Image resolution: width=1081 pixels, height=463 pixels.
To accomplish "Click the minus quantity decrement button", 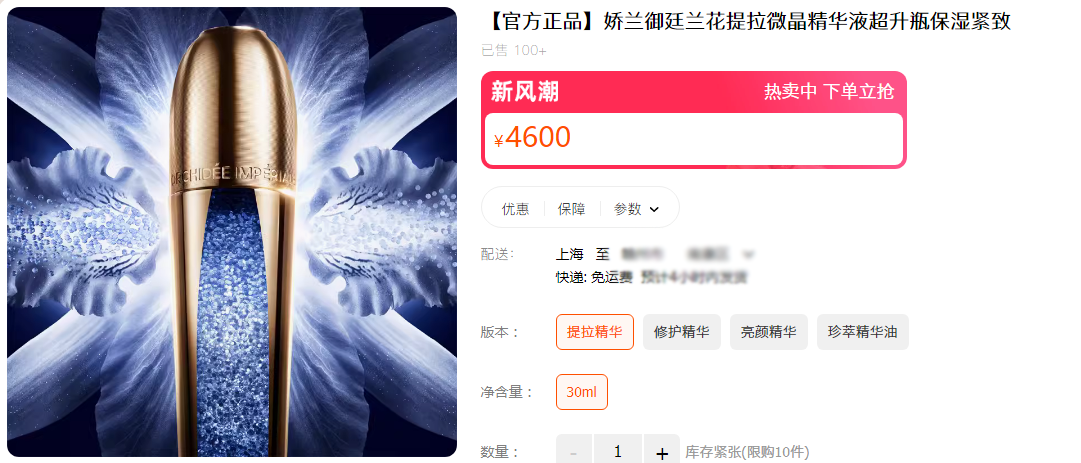I will coord(574,452).
